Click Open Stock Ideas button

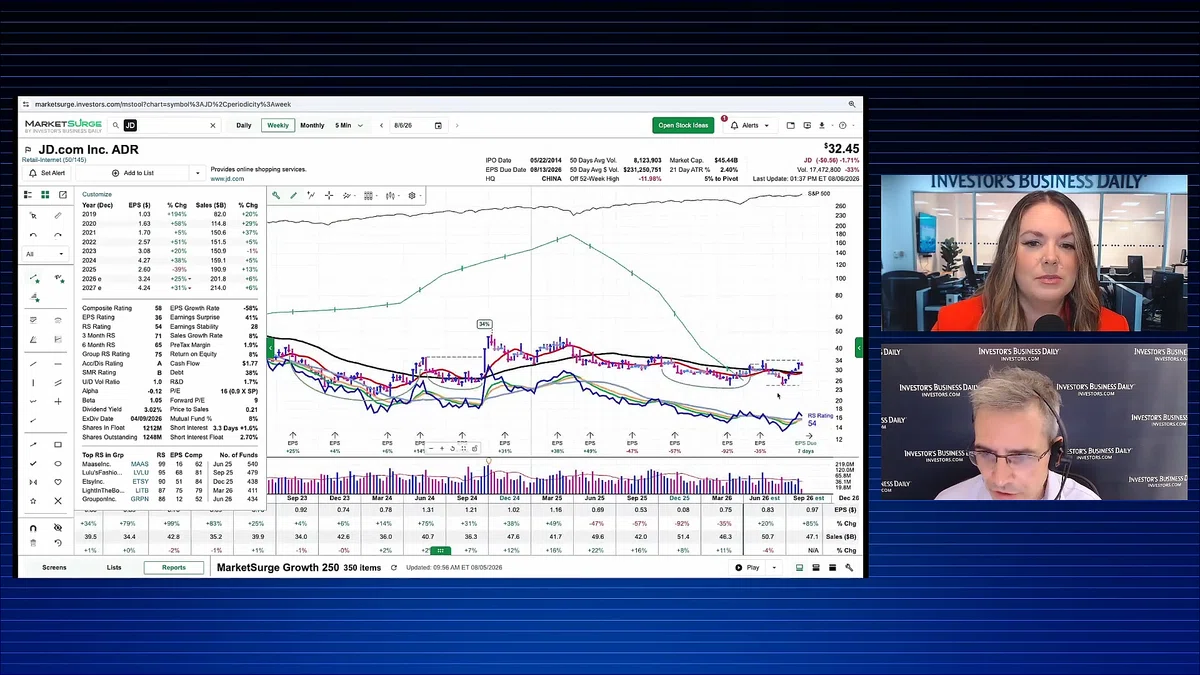pyautogui.click(x=683, y=126)
